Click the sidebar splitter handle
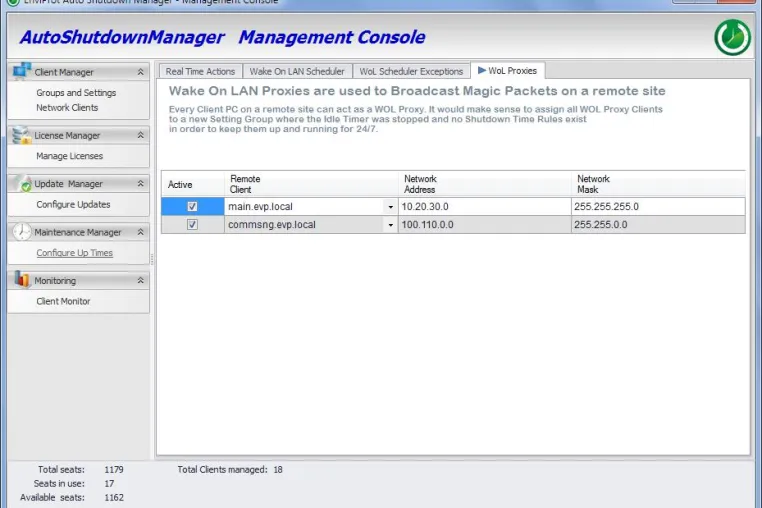The height and width of the screenshot is (508, 762). [x=152, y=259]
